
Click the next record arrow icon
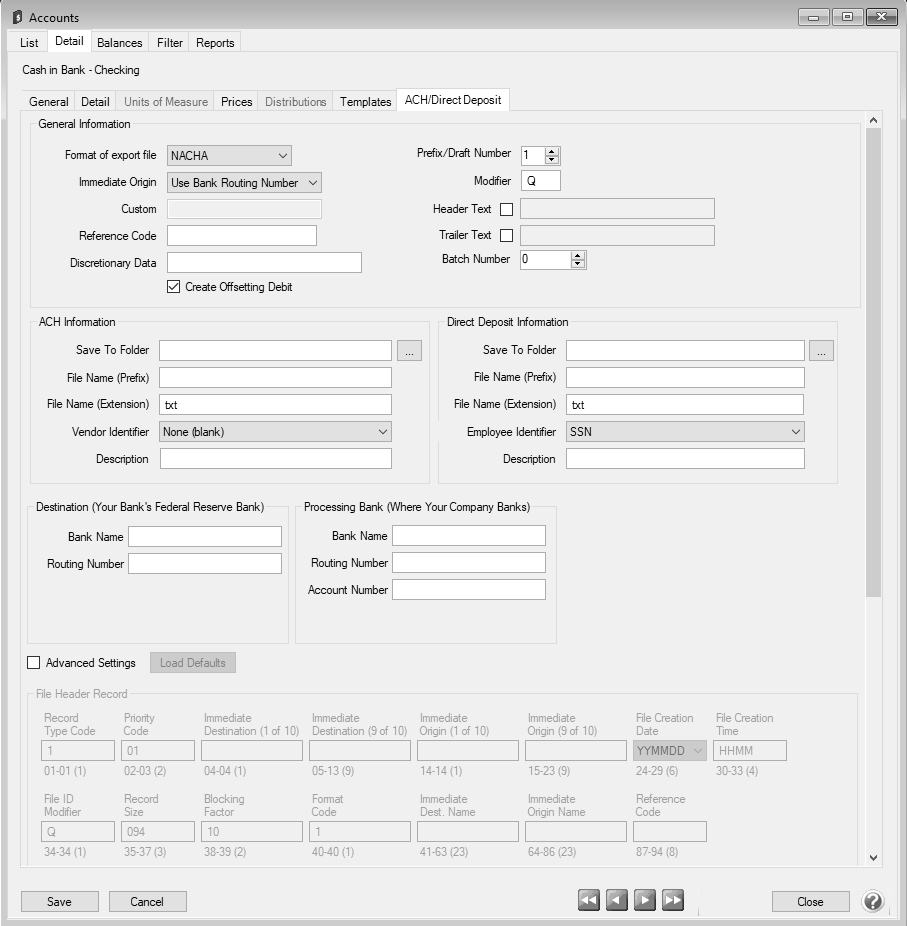click(x=645, y=901)
